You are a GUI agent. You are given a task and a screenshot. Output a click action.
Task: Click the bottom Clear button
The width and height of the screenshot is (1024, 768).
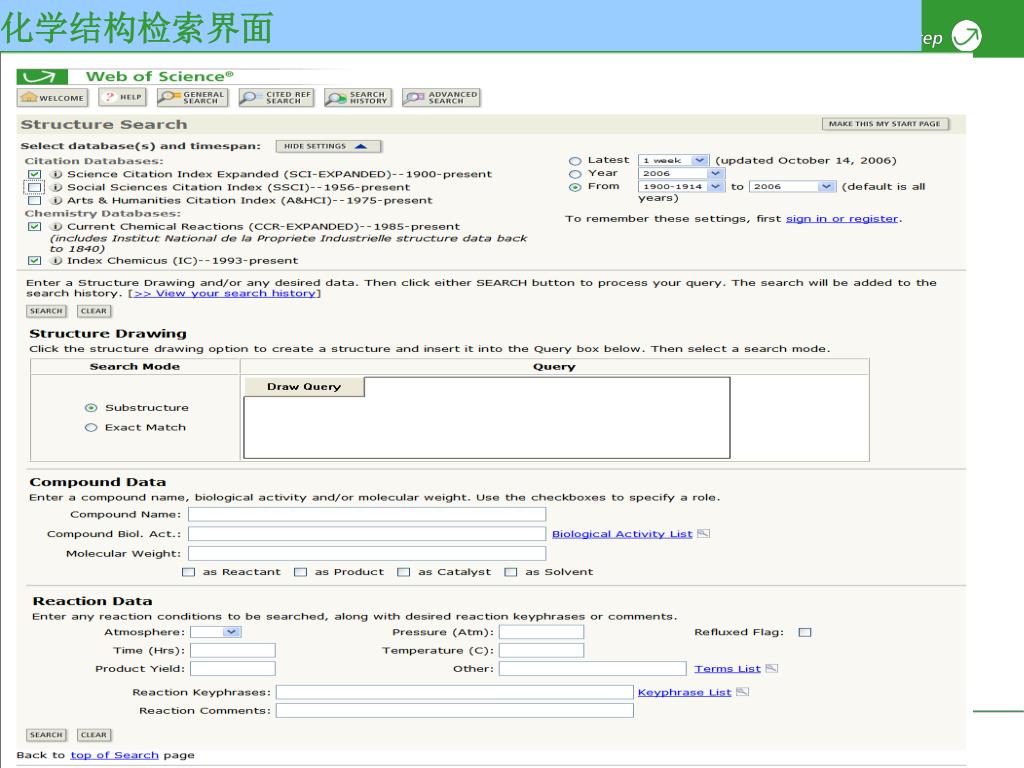94,735
